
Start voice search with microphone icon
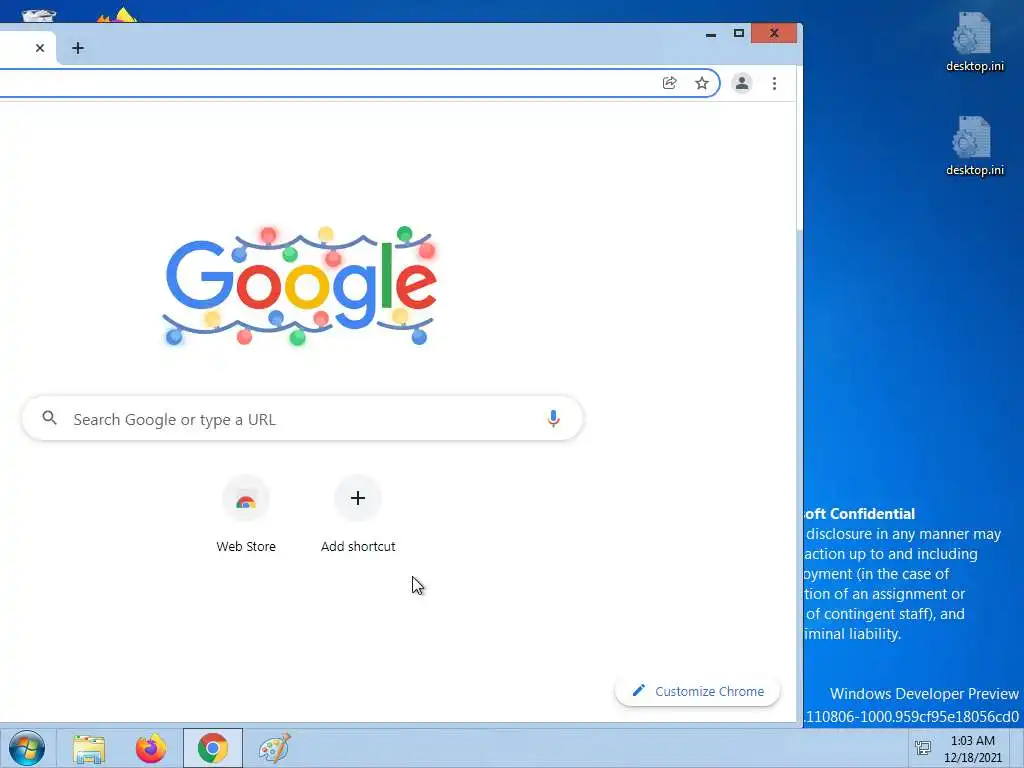(553, 419)
